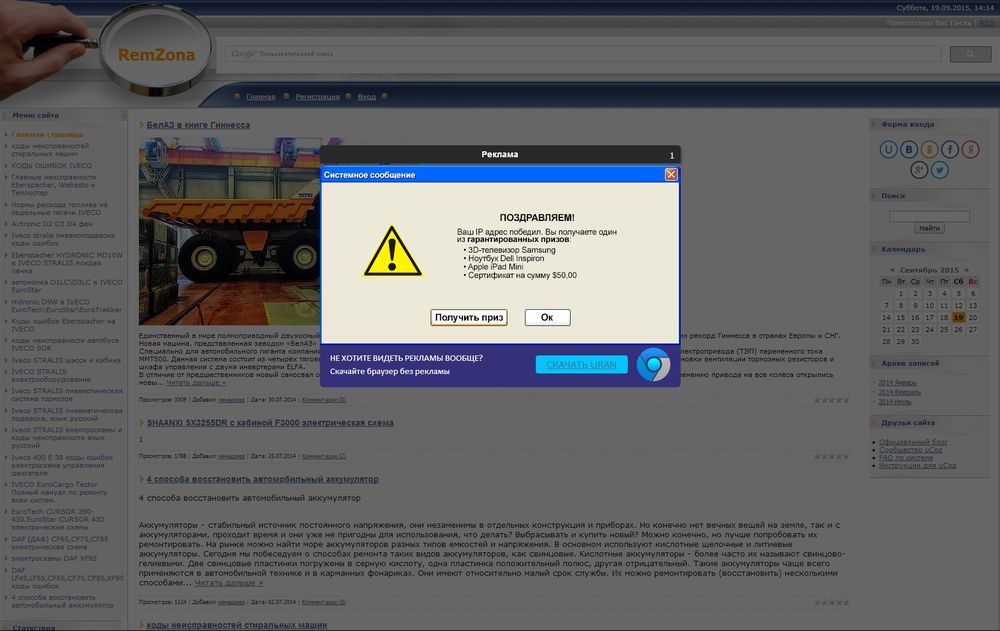Click the Uran browser logo icon
Screen dimensions: 1000x631
pos(653,364)
